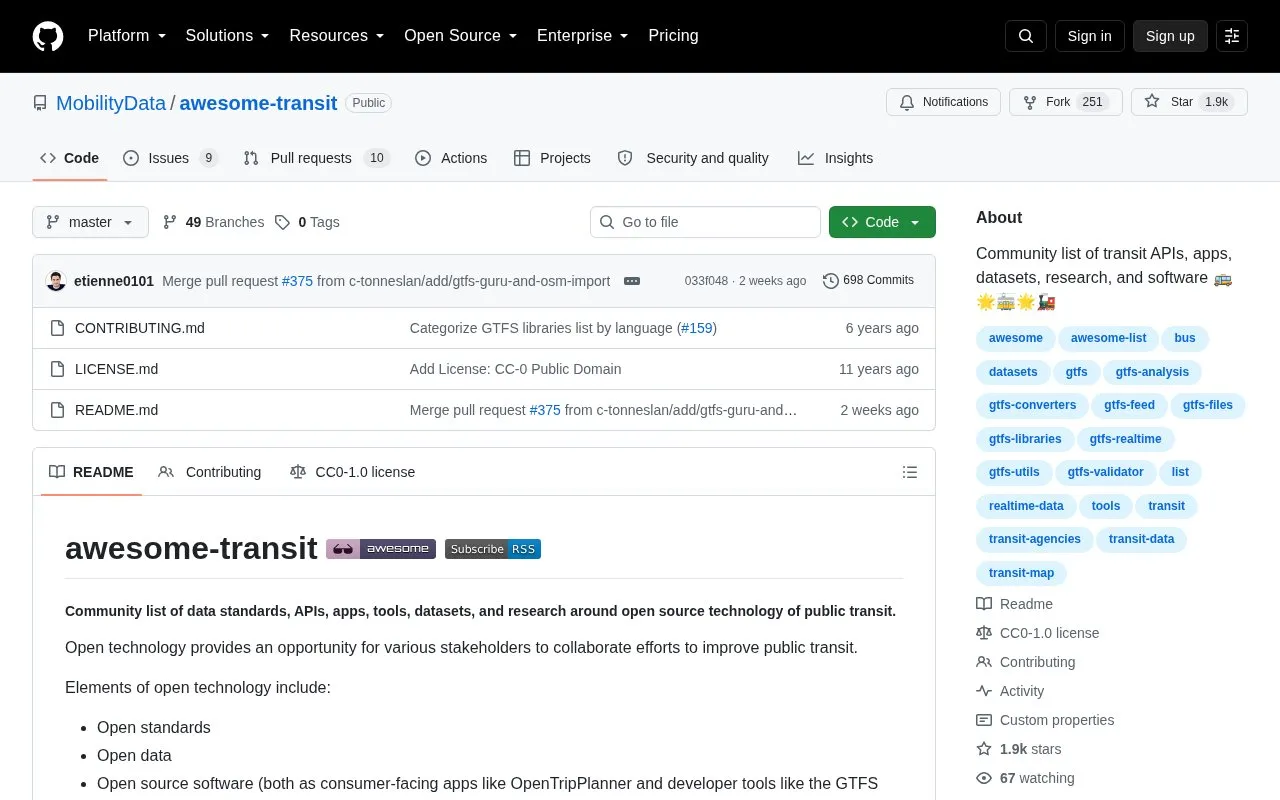Open the Projects tab
Viewport: 1280px width, 800px height.
click(552, 158)
